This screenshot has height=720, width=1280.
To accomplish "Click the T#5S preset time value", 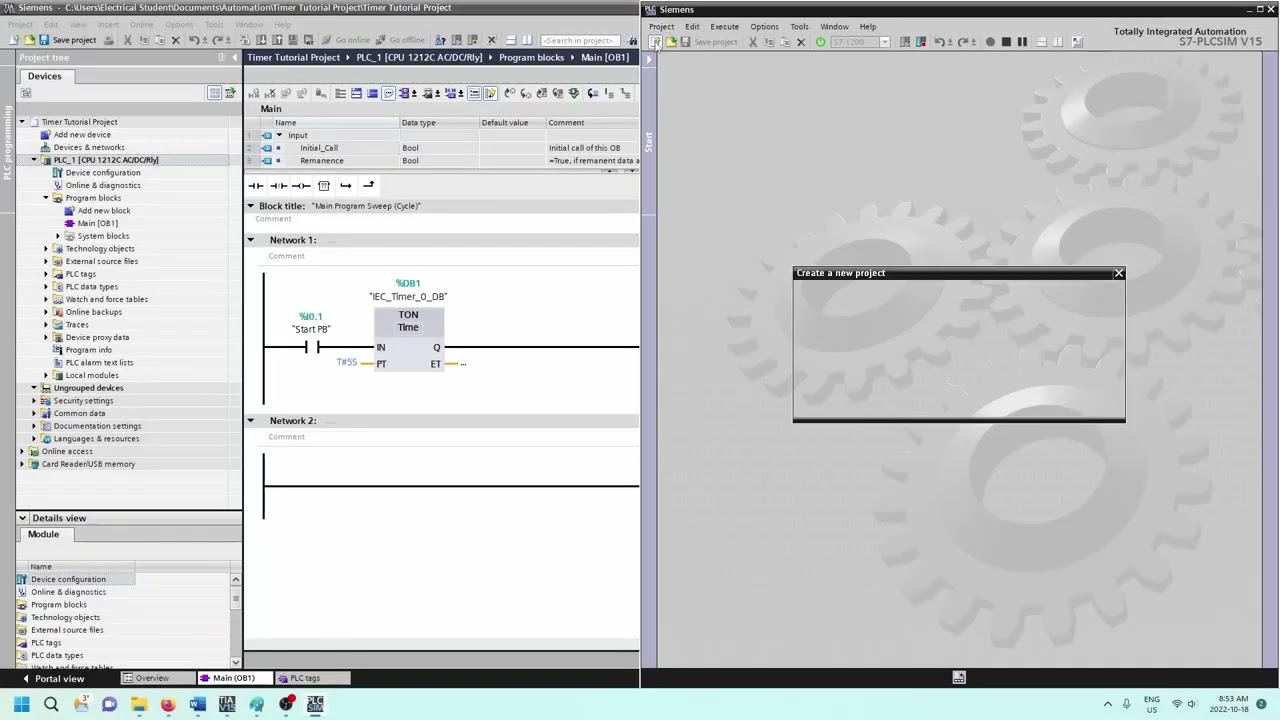I will pos(346,362).
